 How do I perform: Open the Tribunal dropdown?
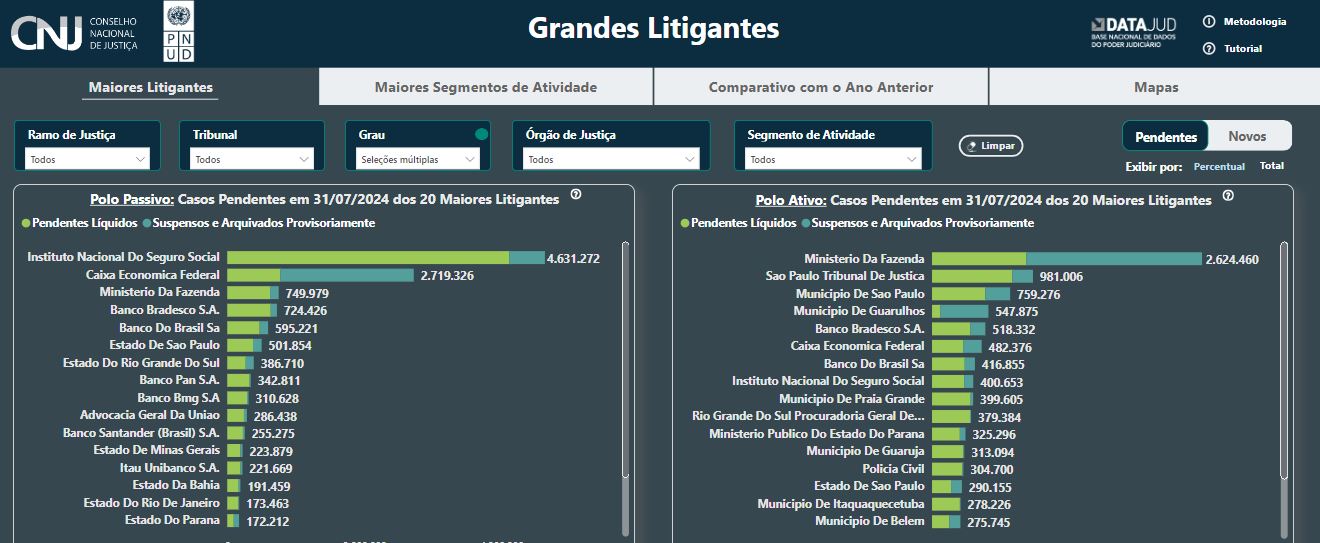[x=253, y=159]
